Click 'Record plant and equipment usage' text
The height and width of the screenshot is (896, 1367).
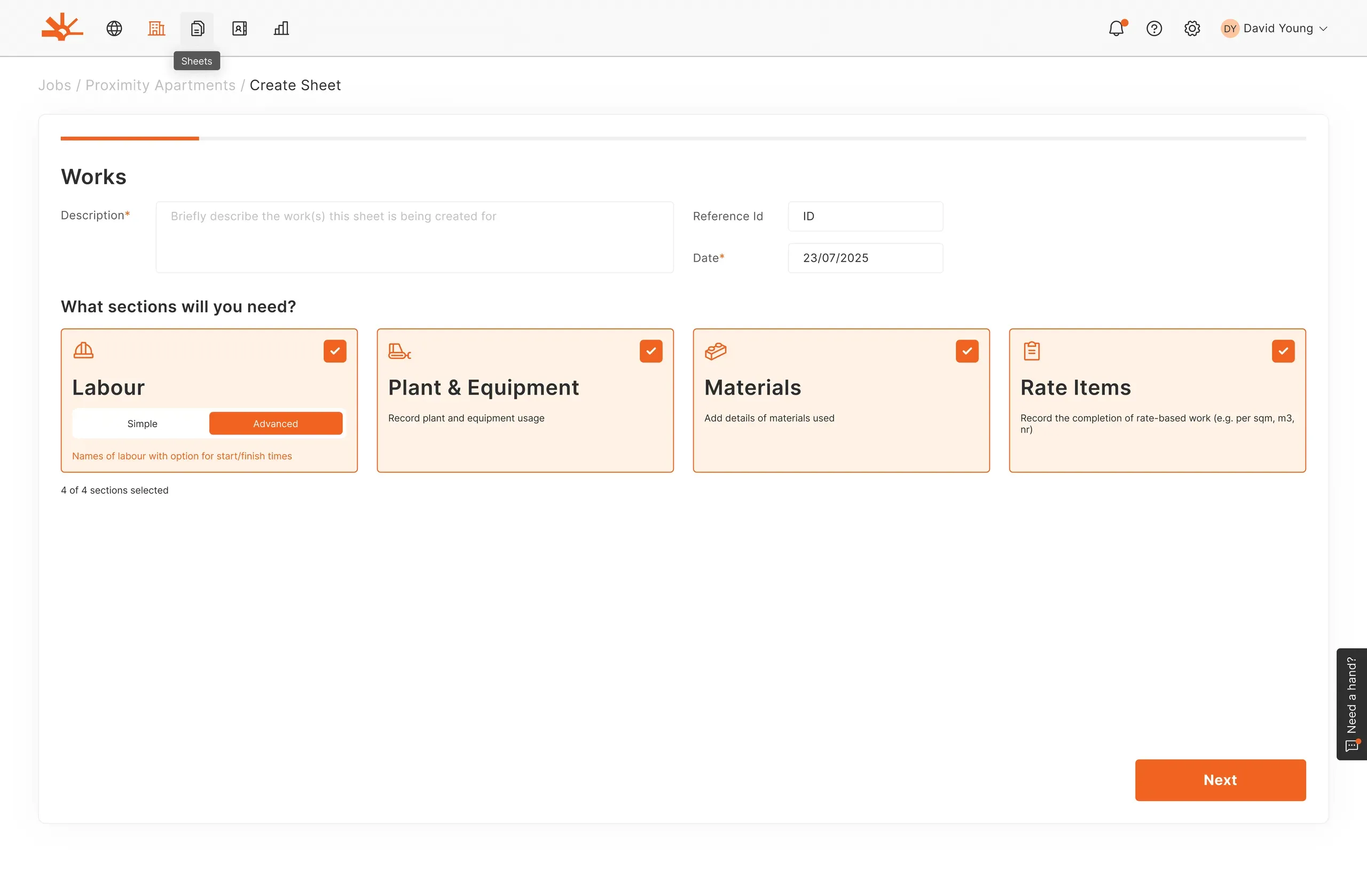click(x=466, y=418)
